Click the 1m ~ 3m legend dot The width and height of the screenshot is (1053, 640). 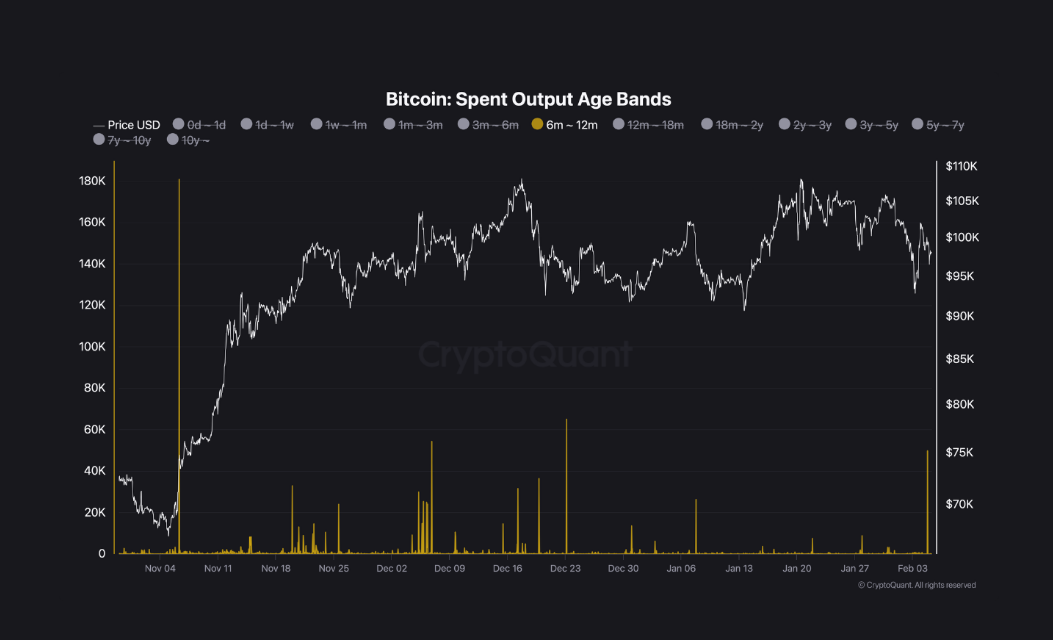(x=390, y=125)
